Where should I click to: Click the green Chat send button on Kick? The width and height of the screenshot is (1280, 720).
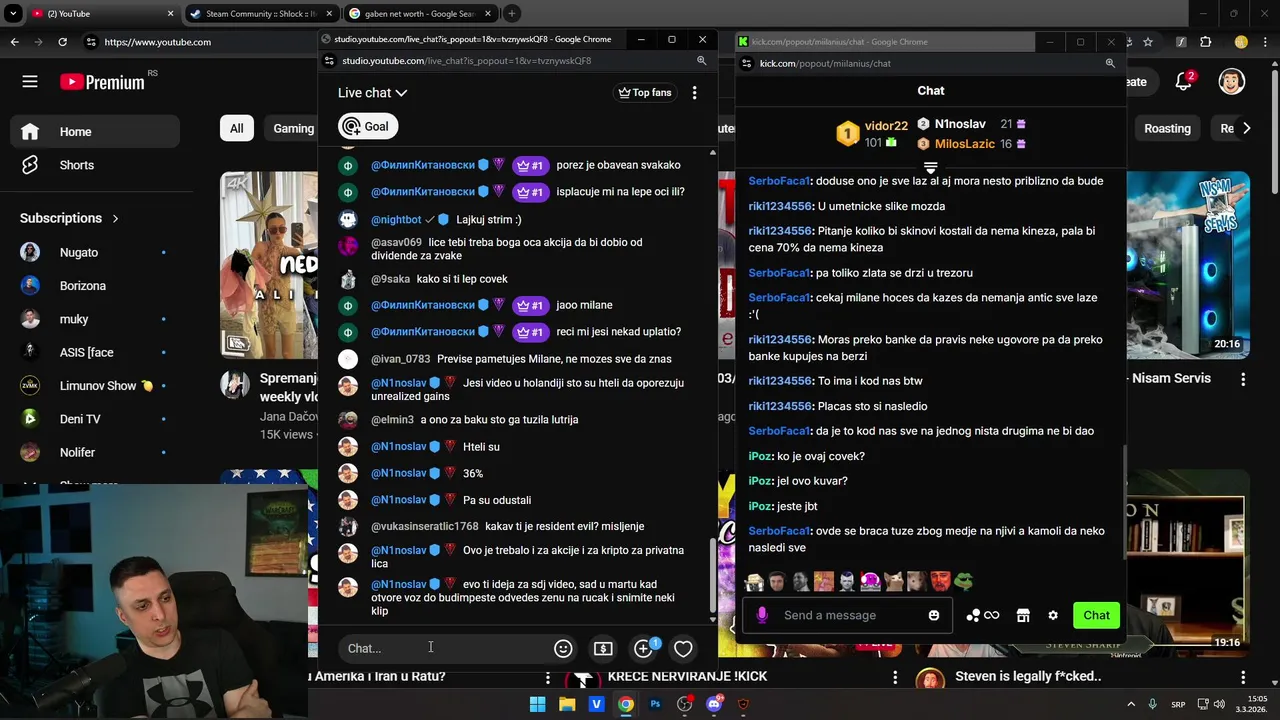click(1096, 615)
